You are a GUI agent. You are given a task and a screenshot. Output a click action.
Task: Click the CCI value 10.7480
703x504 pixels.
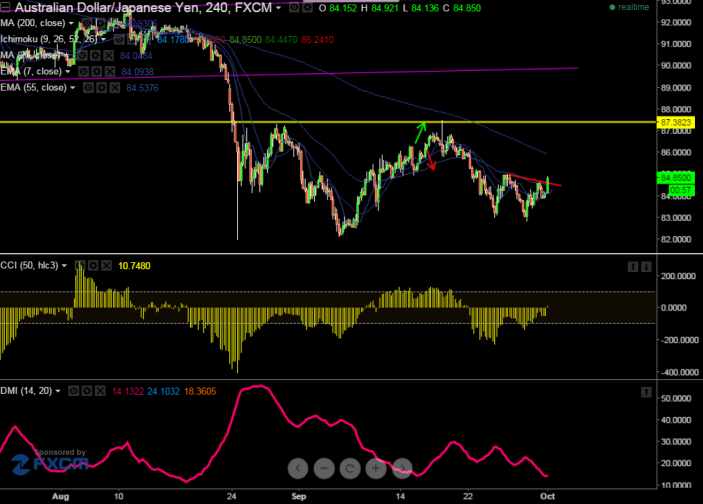click(x=134, y=266)
